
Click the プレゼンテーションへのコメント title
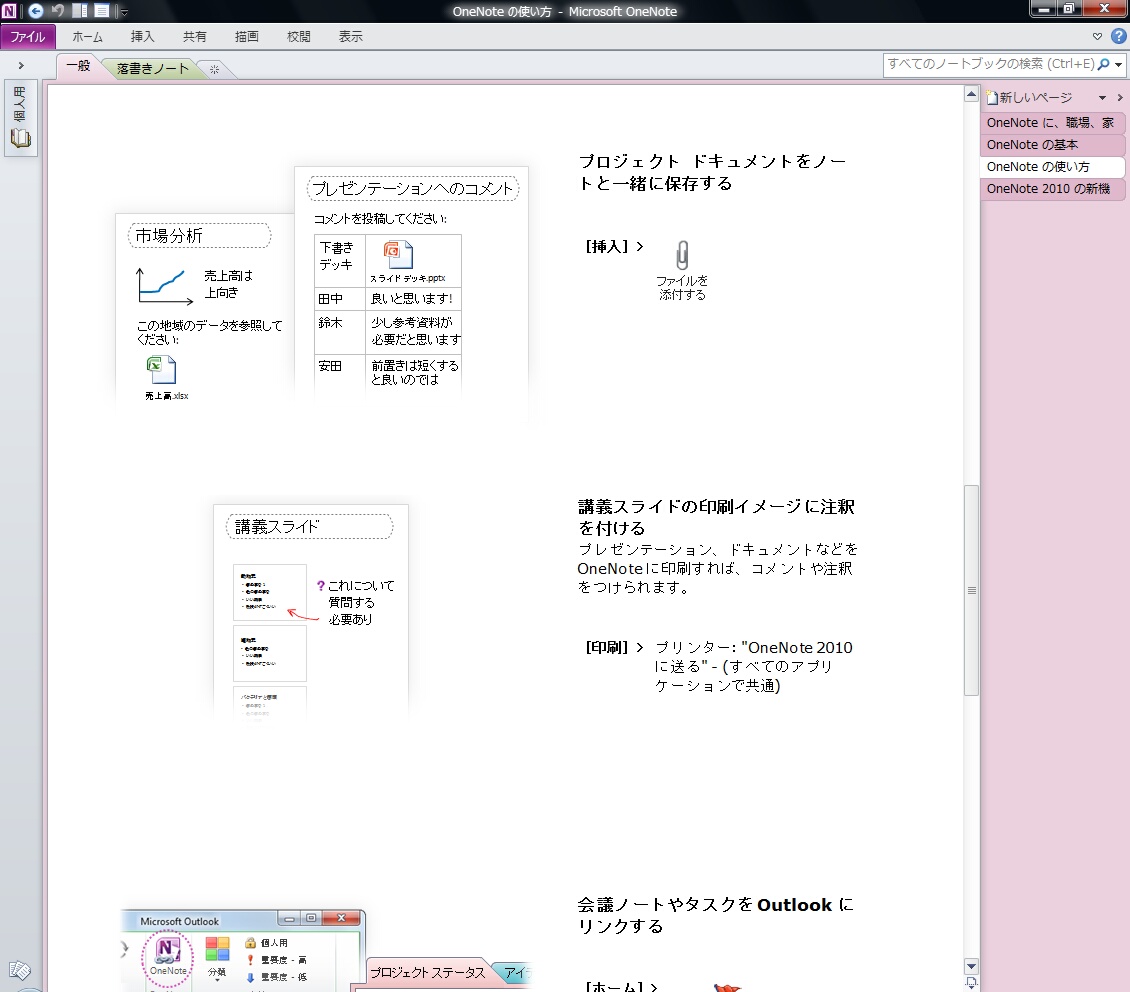412,189
